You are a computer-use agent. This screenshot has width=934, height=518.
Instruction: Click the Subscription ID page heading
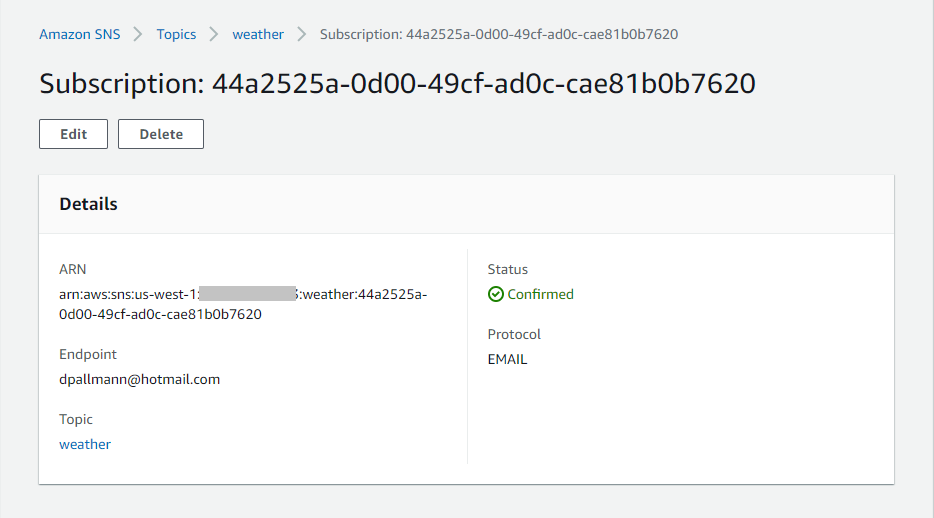pos(397,83)
